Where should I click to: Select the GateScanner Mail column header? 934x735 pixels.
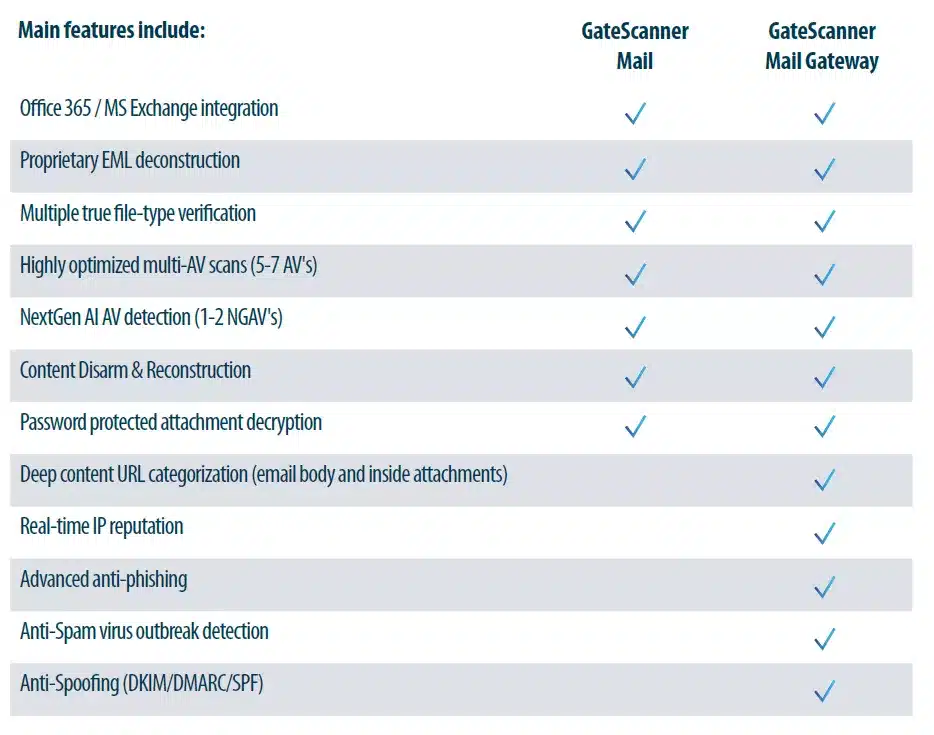635,46
